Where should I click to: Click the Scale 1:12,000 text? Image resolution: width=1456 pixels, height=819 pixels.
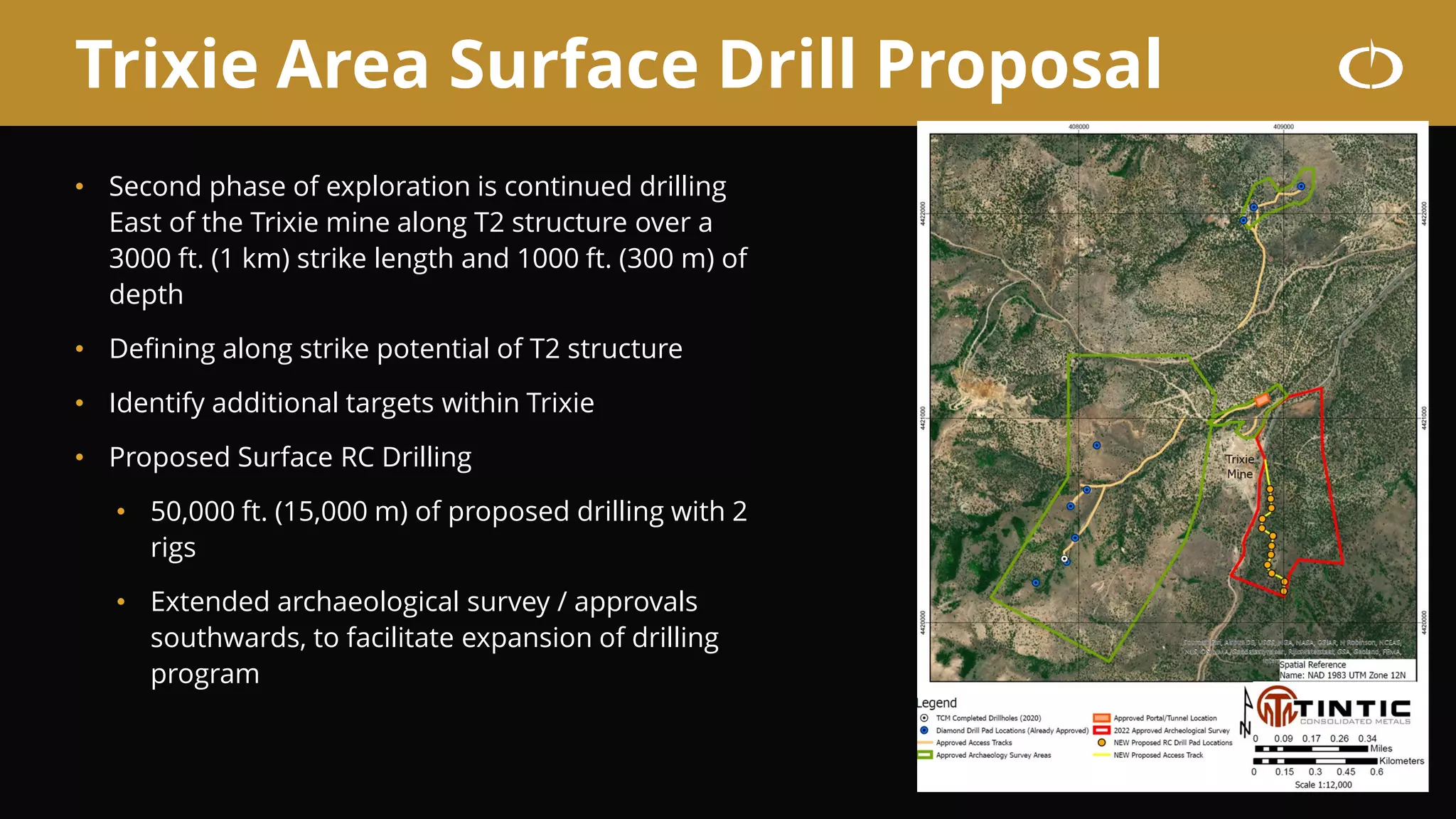tap(1323, 785)
